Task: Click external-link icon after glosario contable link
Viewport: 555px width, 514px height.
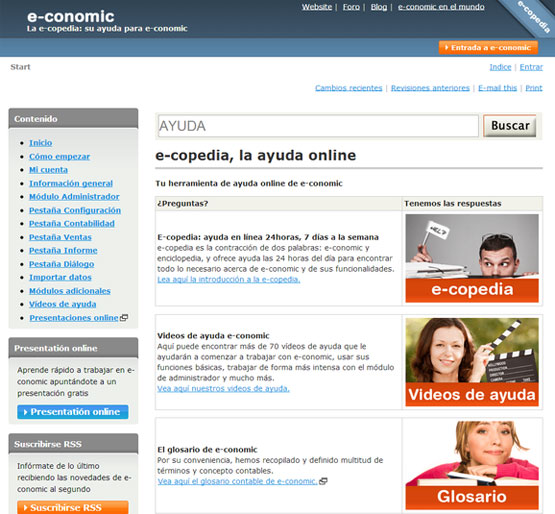Action: [x=323, y=481]
